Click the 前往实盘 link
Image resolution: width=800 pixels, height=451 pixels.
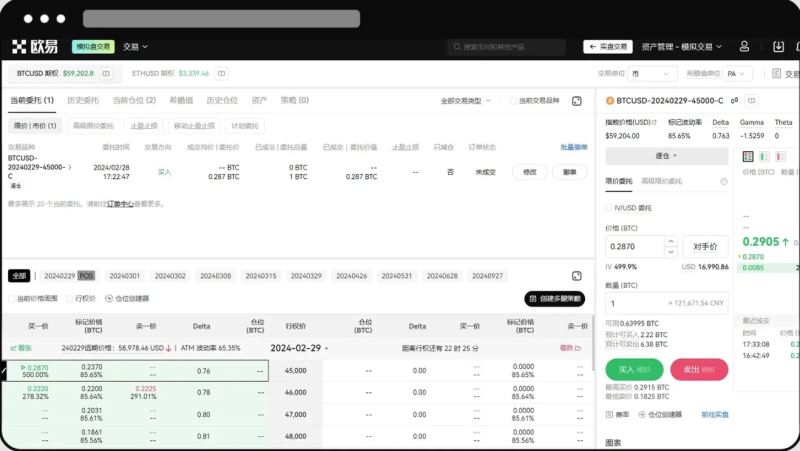coord(715,414)
